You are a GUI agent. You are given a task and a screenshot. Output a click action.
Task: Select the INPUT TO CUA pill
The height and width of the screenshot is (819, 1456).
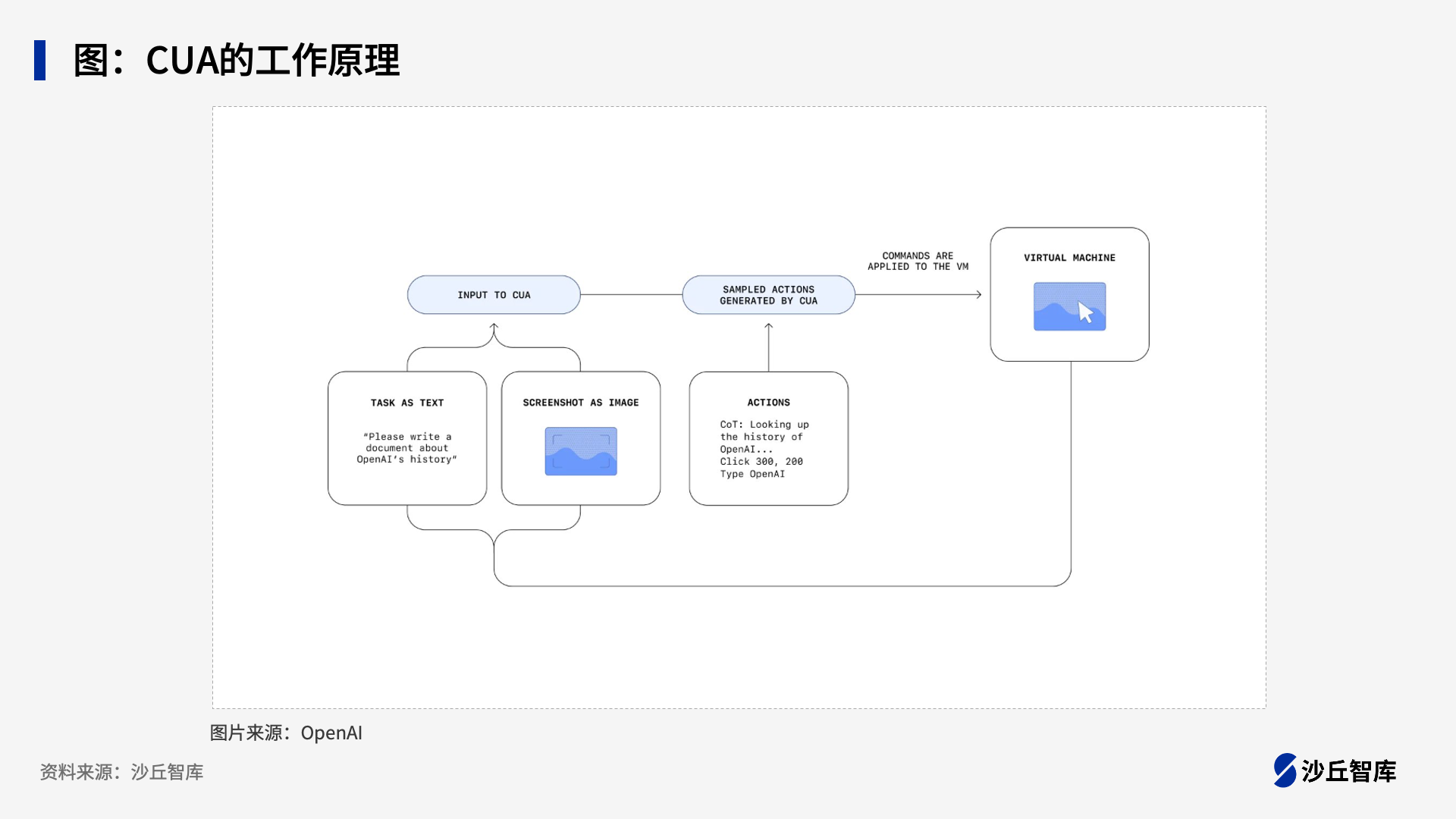pyautogui.click(x=494, y=295)
